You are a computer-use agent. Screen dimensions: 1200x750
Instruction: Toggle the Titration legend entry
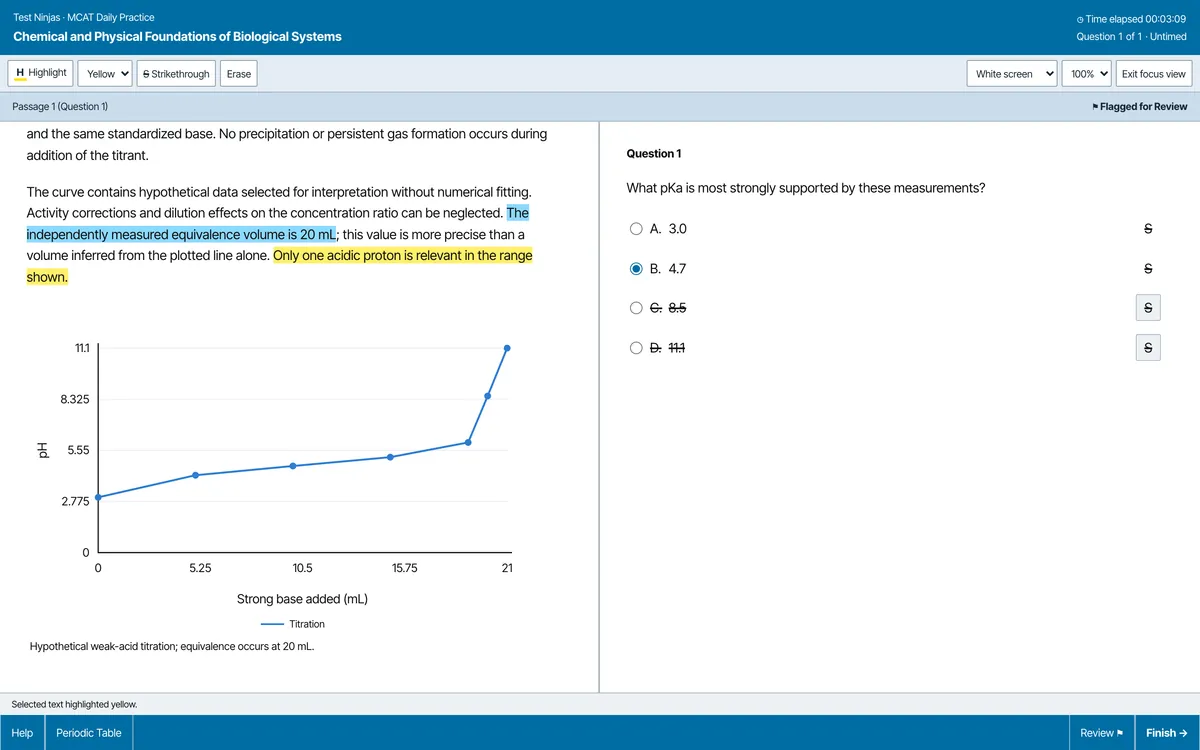[292, 624]
